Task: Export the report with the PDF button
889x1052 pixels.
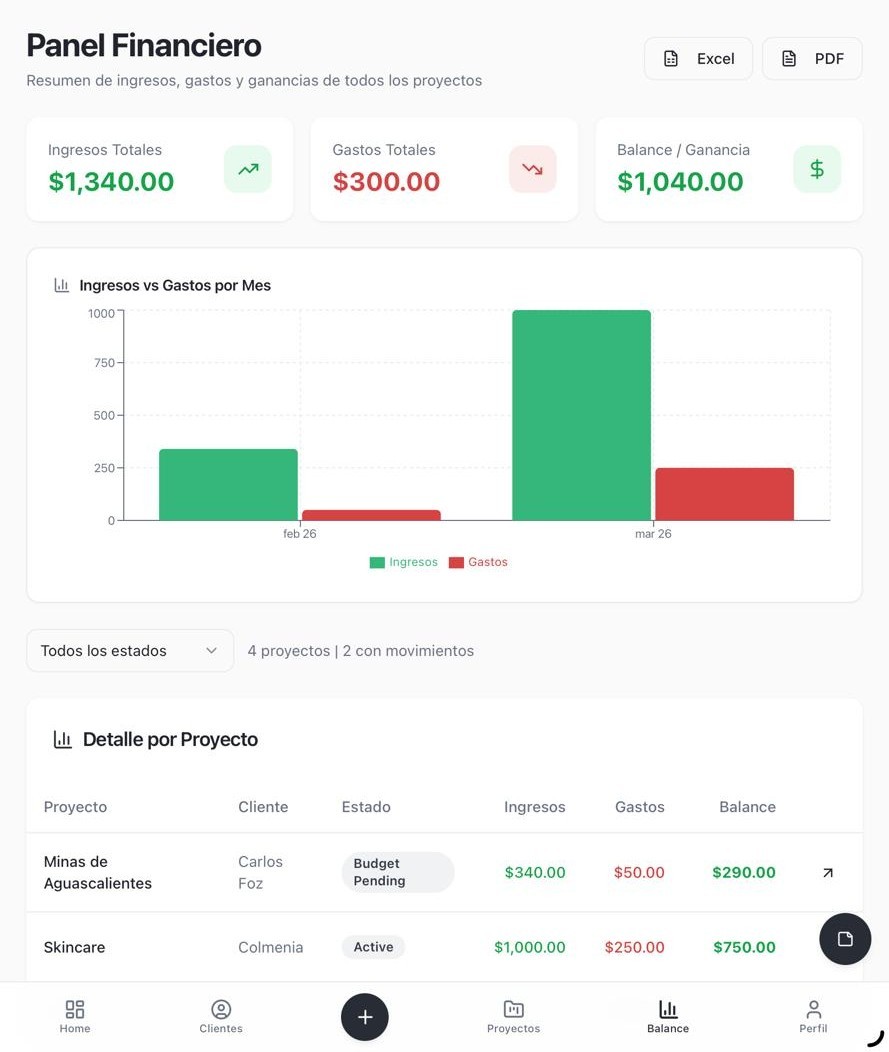Action: coord(812,58)
